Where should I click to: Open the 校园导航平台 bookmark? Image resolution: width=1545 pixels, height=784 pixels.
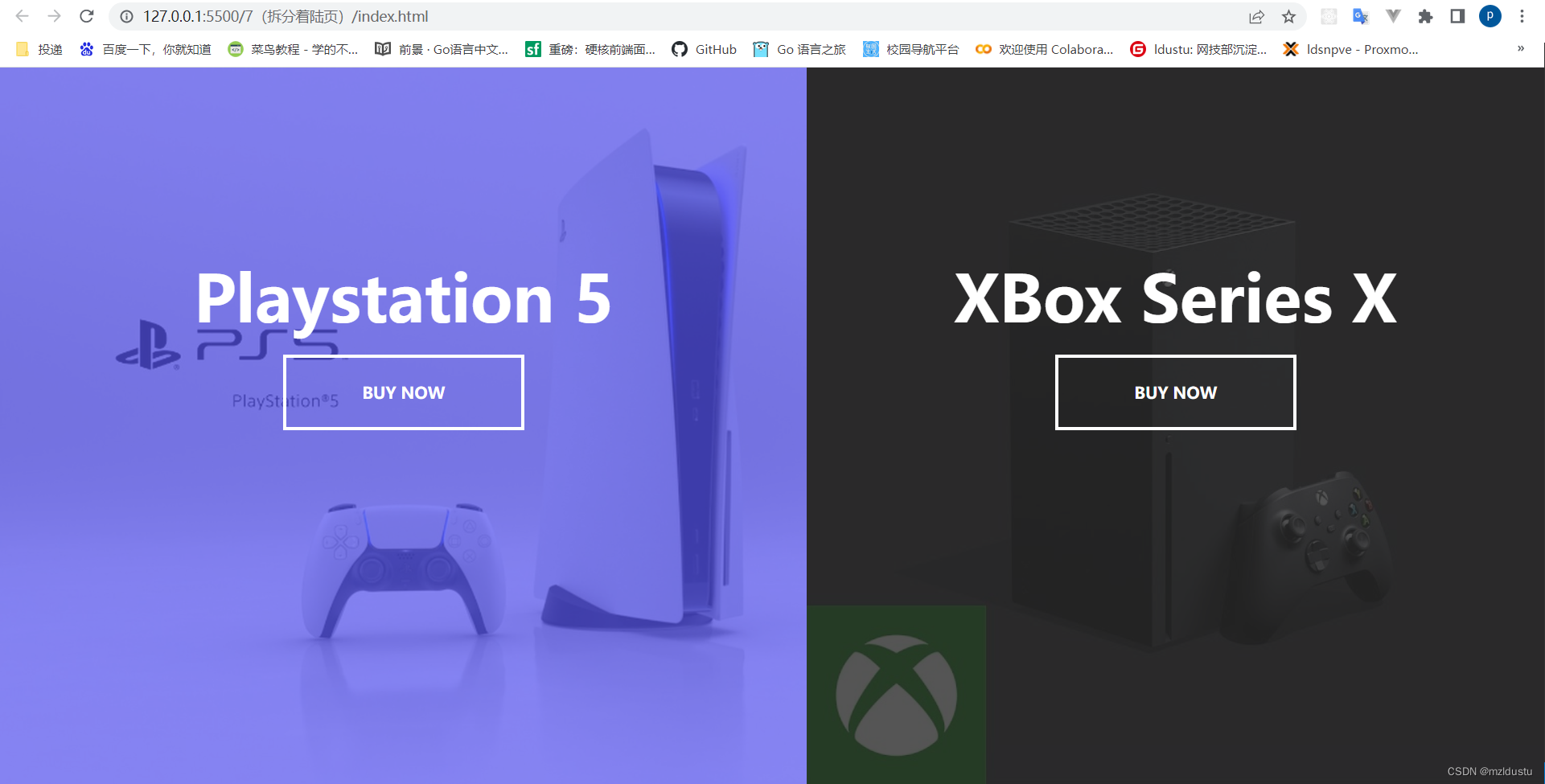(910, 49)
